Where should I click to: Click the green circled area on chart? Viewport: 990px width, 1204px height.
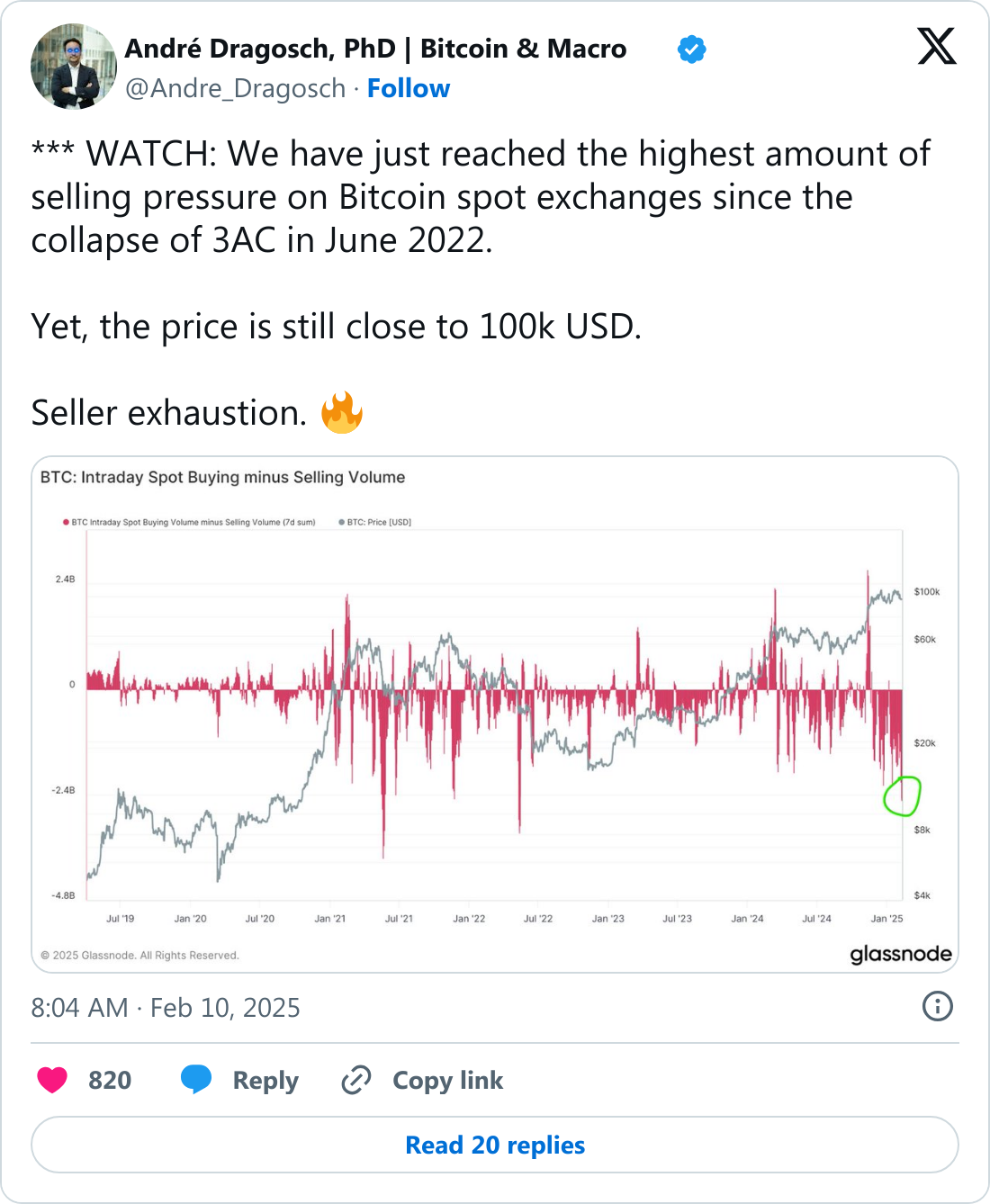(x=902, y=796)
